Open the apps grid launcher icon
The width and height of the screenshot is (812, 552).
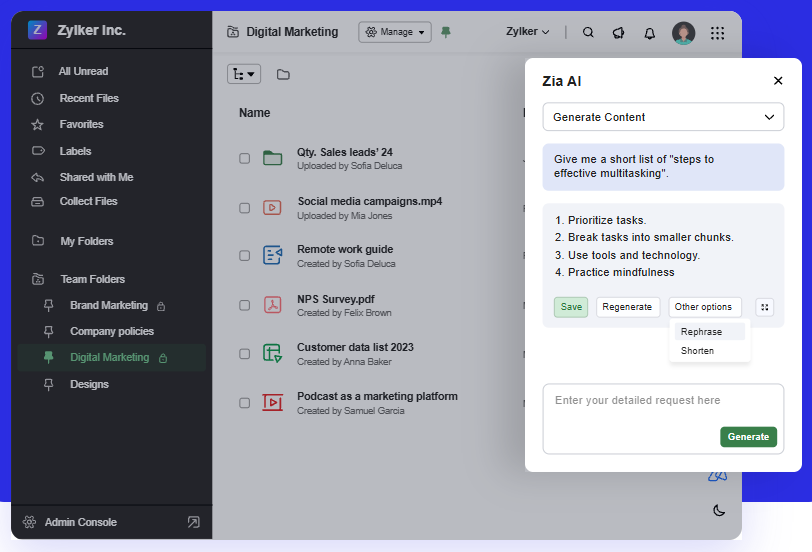717,33
